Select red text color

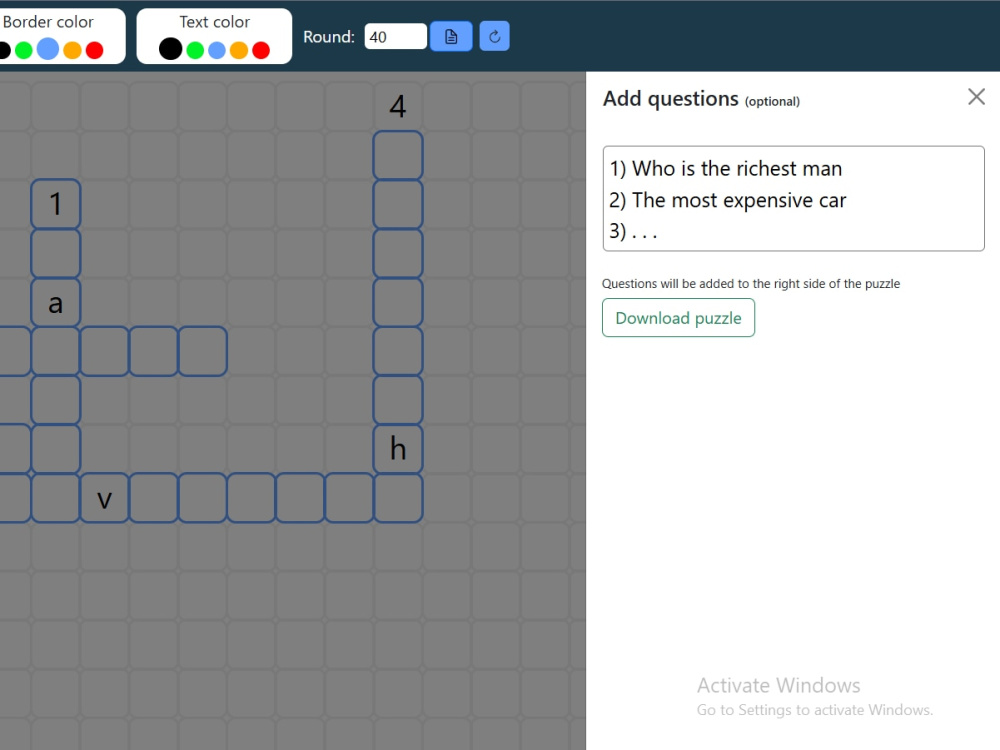pyautogui.click(x=261, y=50)
